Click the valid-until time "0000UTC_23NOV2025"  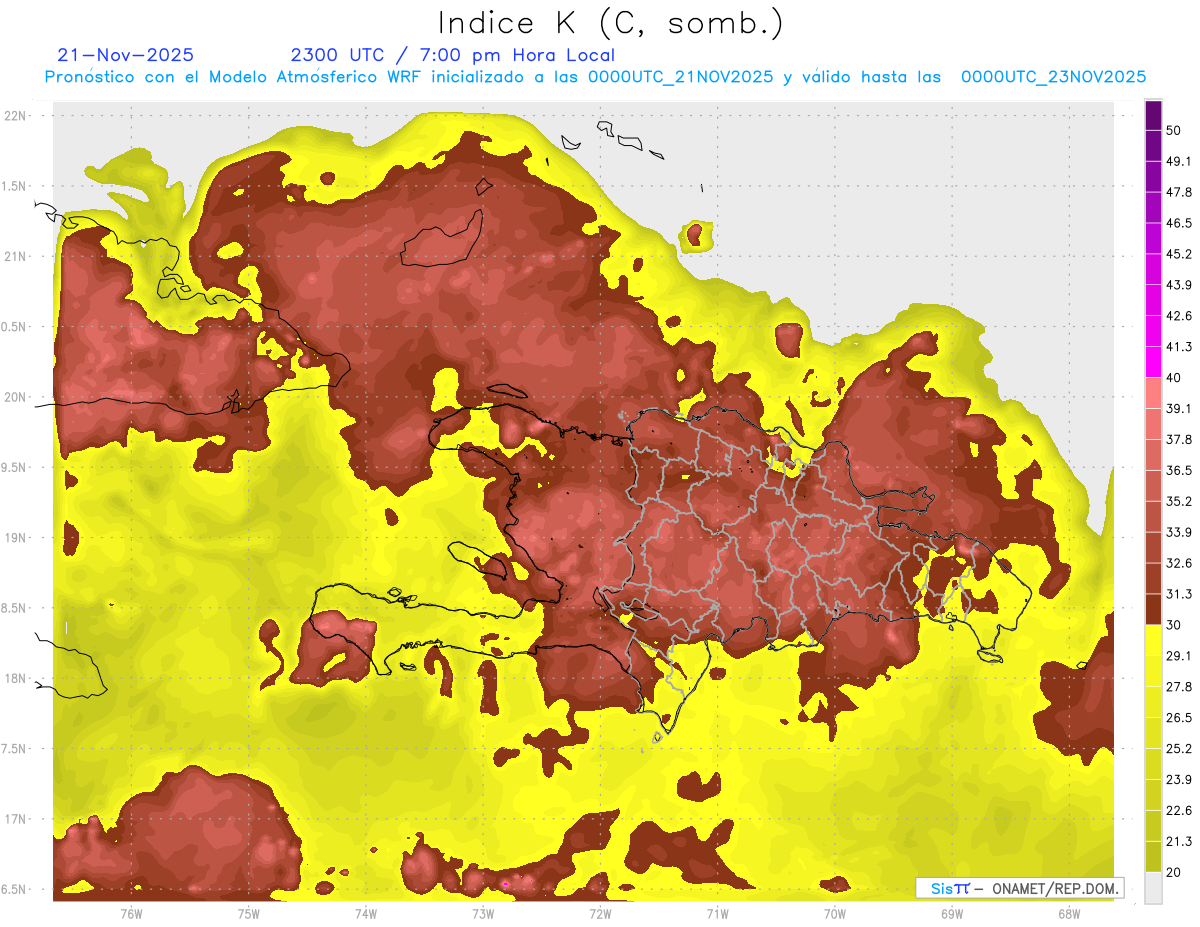tap(1053, 77)
